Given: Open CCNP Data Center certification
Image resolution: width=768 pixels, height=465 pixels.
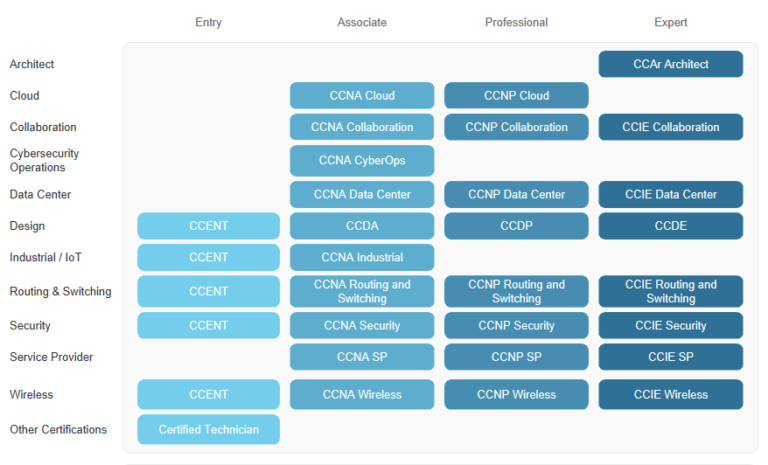Looking at the screenshot, I should click(x=516, y=195).
